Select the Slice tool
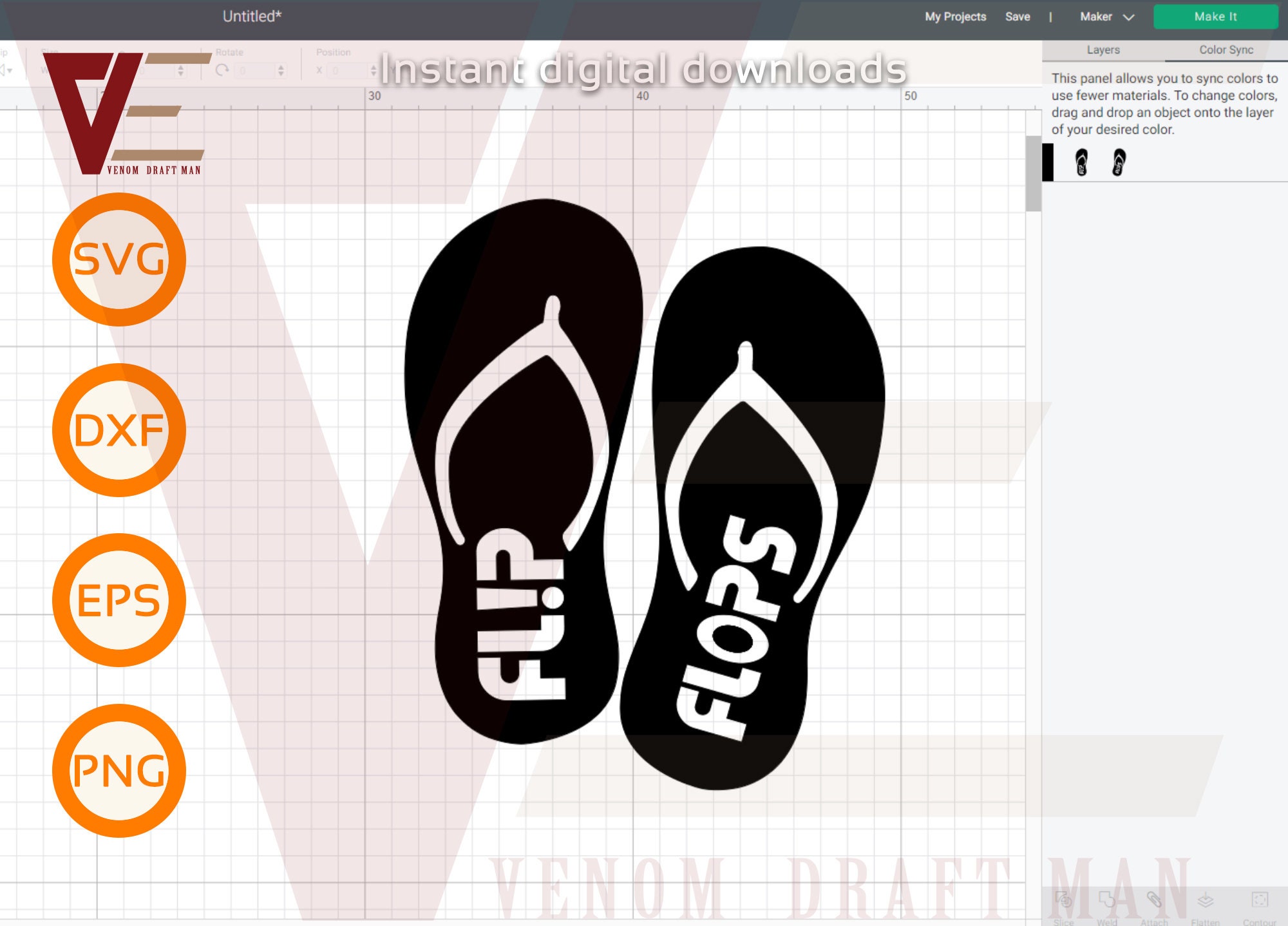The height and width of the screenshot is (926, 1288). tap(1063, 900)
